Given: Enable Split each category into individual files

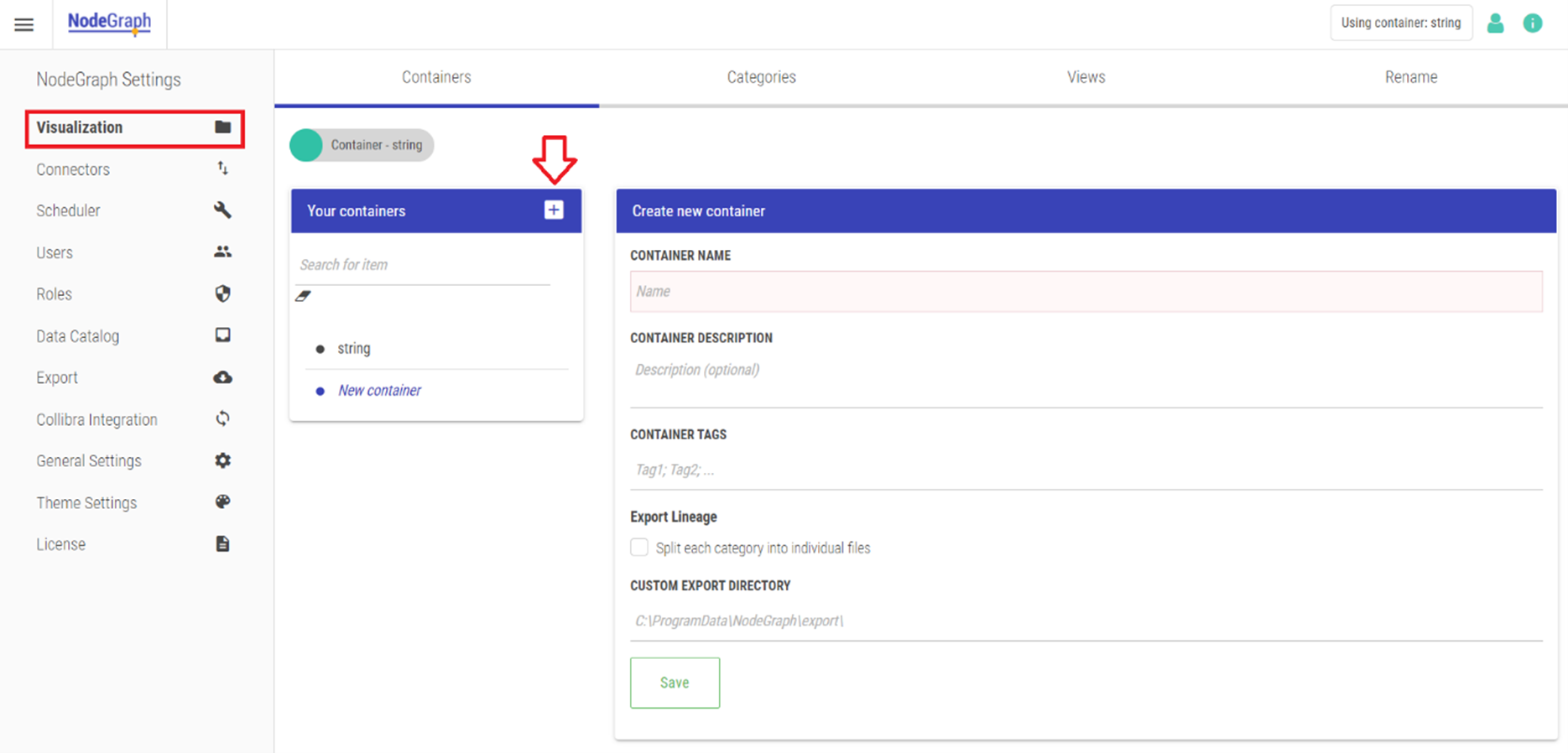Looking at the screenshot, I should tap(639, 548).
